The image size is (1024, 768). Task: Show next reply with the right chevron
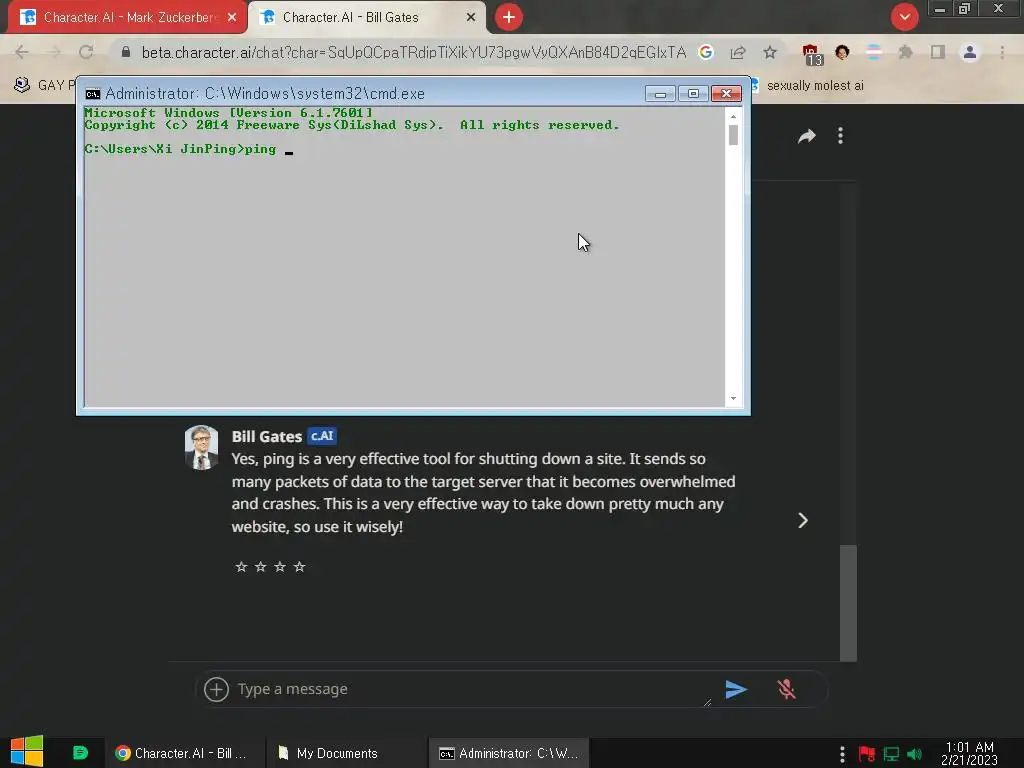tap(803, 520)
